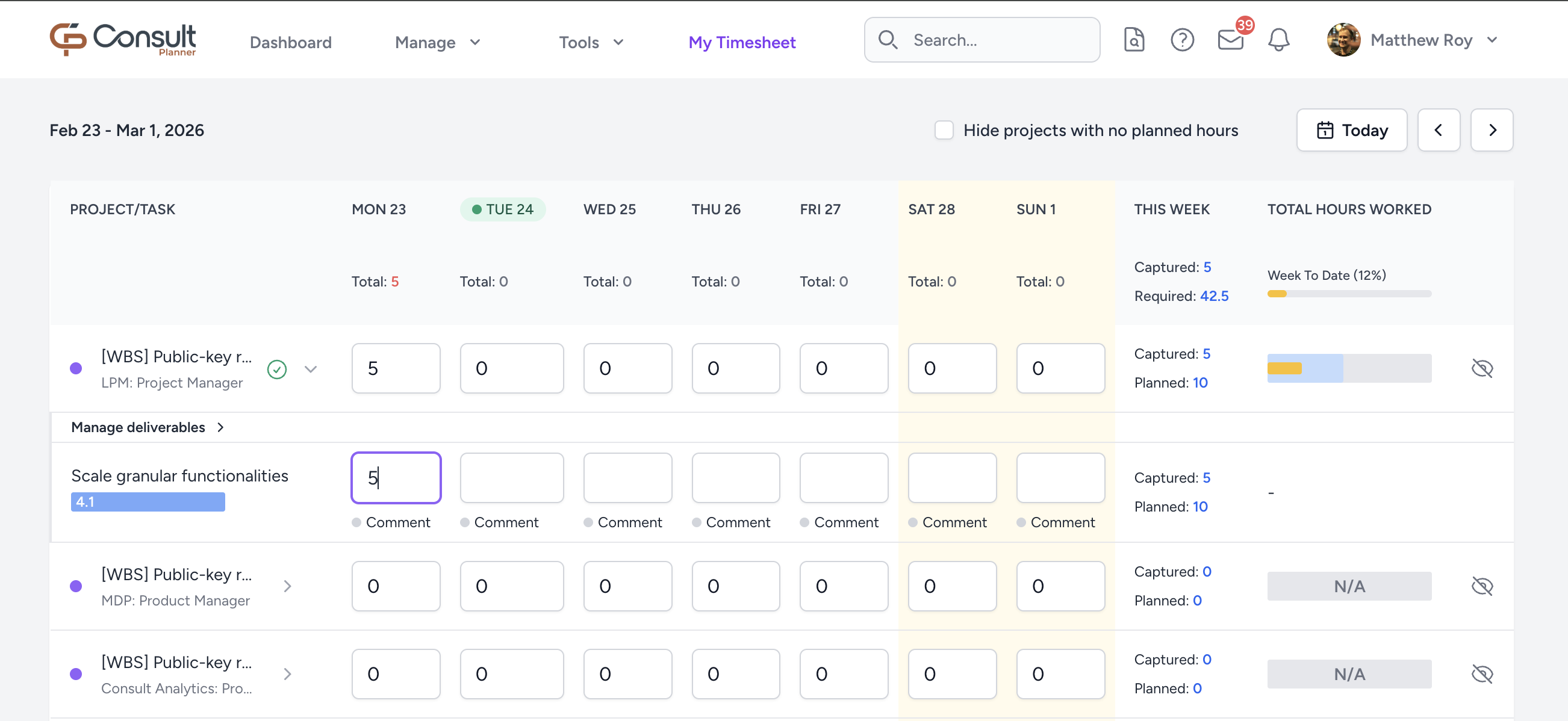Open the document search icon
The height and width of the screenshot is (721, 1568).
click(1133, 40)
